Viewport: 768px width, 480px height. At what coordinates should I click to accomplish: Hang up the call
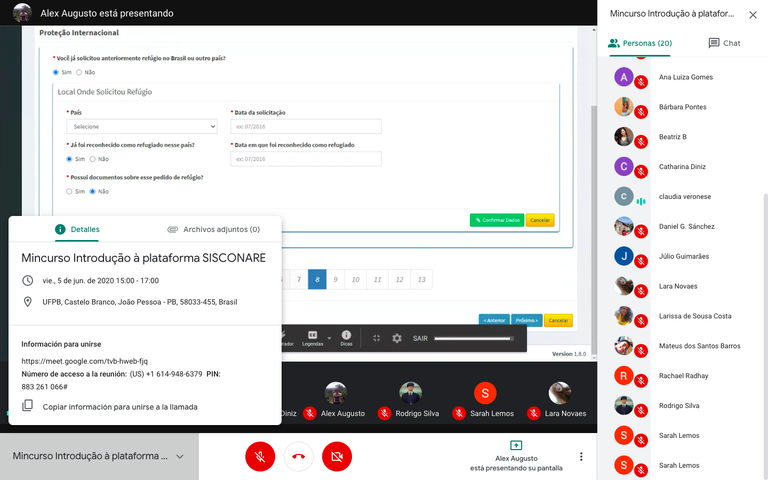pos(298,456)
